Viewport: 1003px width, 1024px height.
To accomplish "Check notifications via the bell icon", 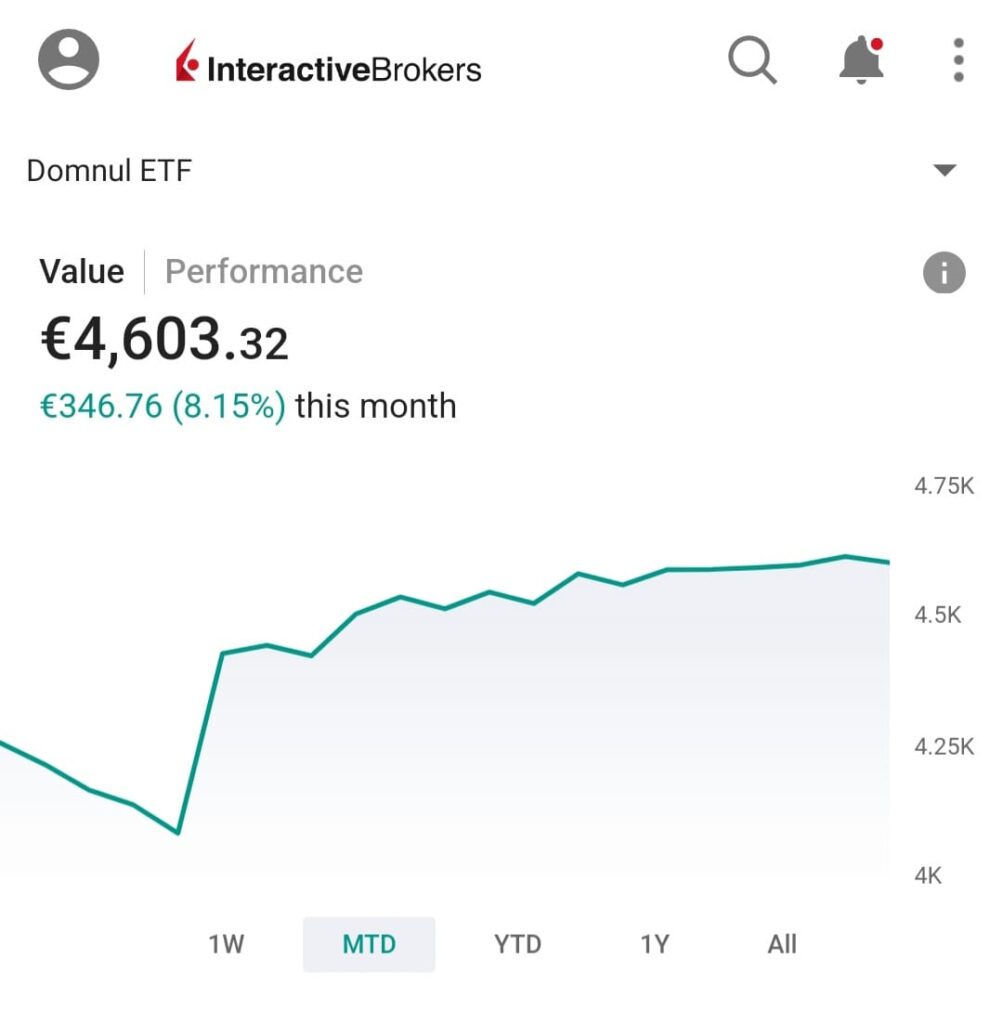I will (860, 62).
